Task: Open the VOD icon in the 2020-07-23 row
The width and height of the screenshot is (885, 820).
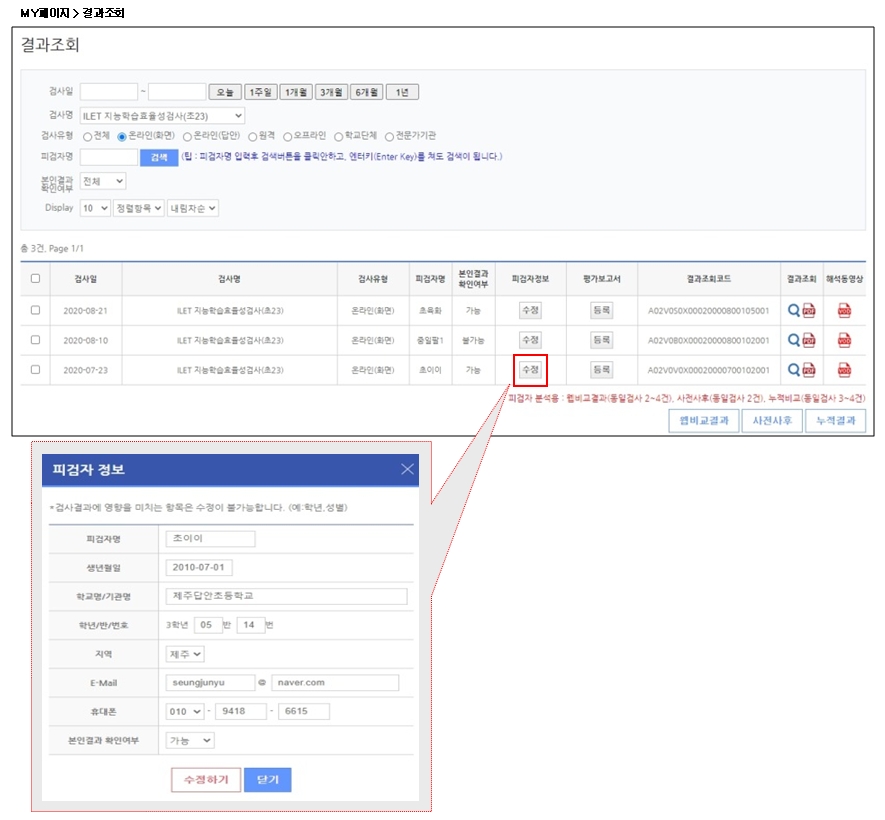Action: (x=844, y=370)
